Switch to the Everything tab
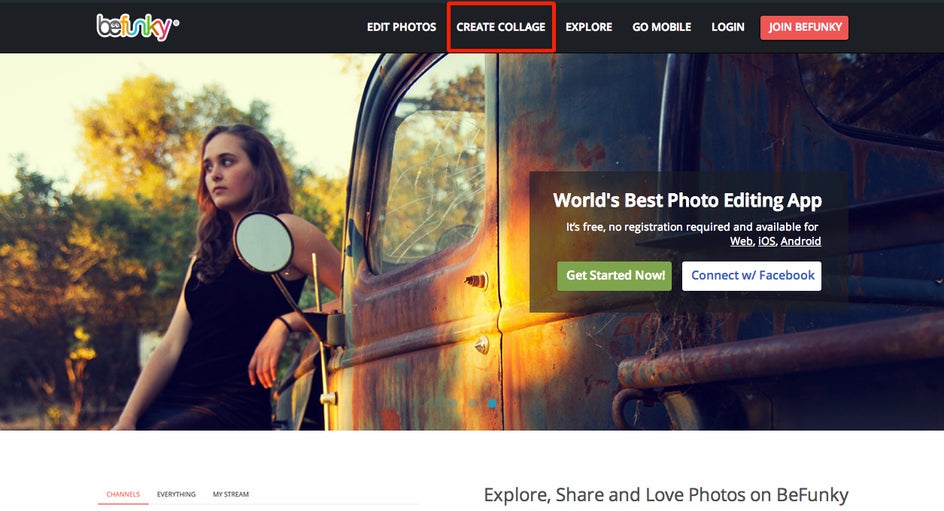The height and width of the screenshot is (511, 944). [176, 494]
